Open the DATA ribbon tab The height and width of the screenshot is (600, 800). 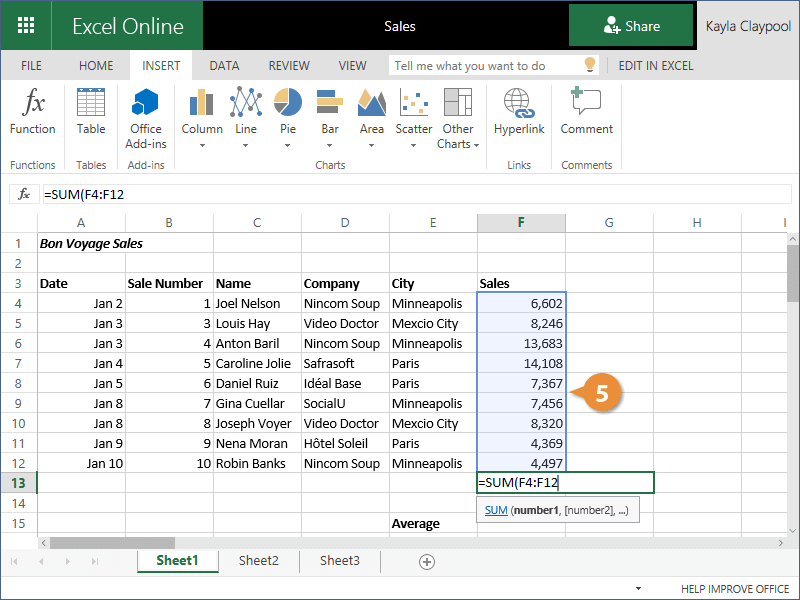[224, 66]
